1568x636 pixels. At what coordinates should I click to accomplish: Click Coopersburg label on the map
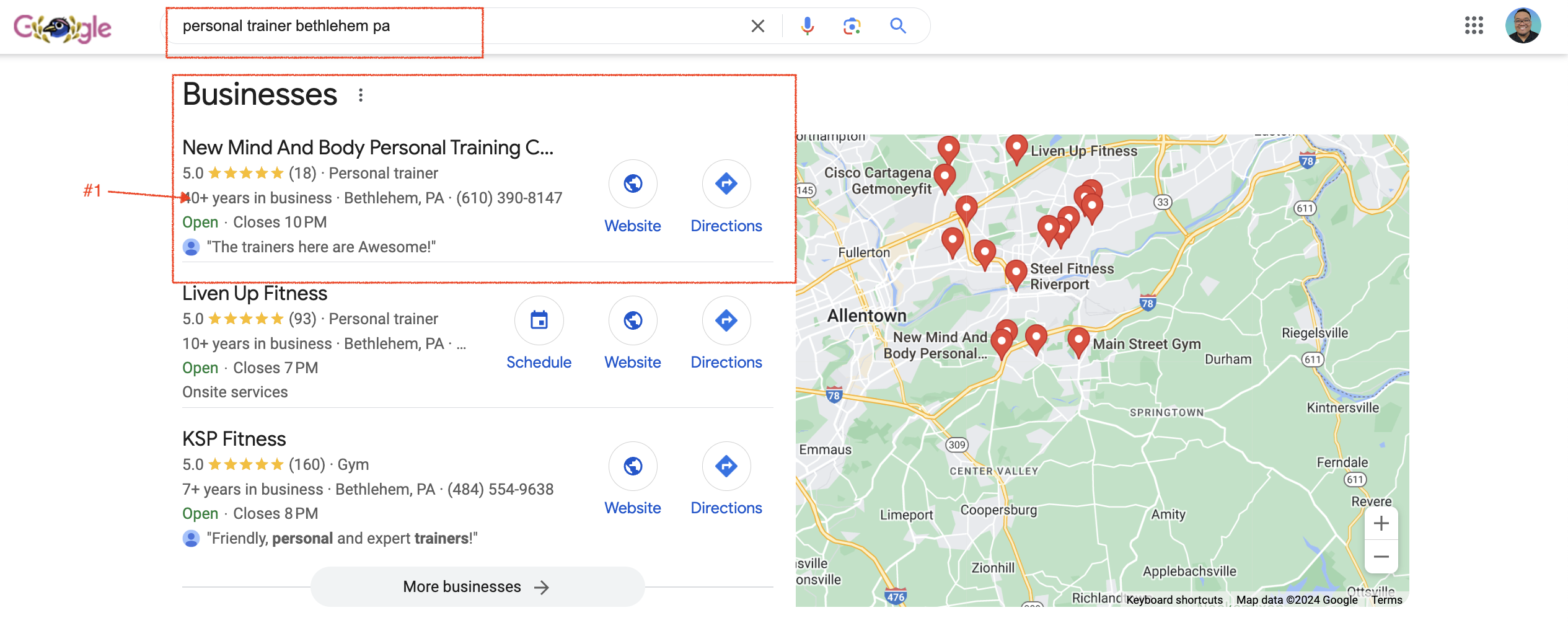tap(998, 510)
